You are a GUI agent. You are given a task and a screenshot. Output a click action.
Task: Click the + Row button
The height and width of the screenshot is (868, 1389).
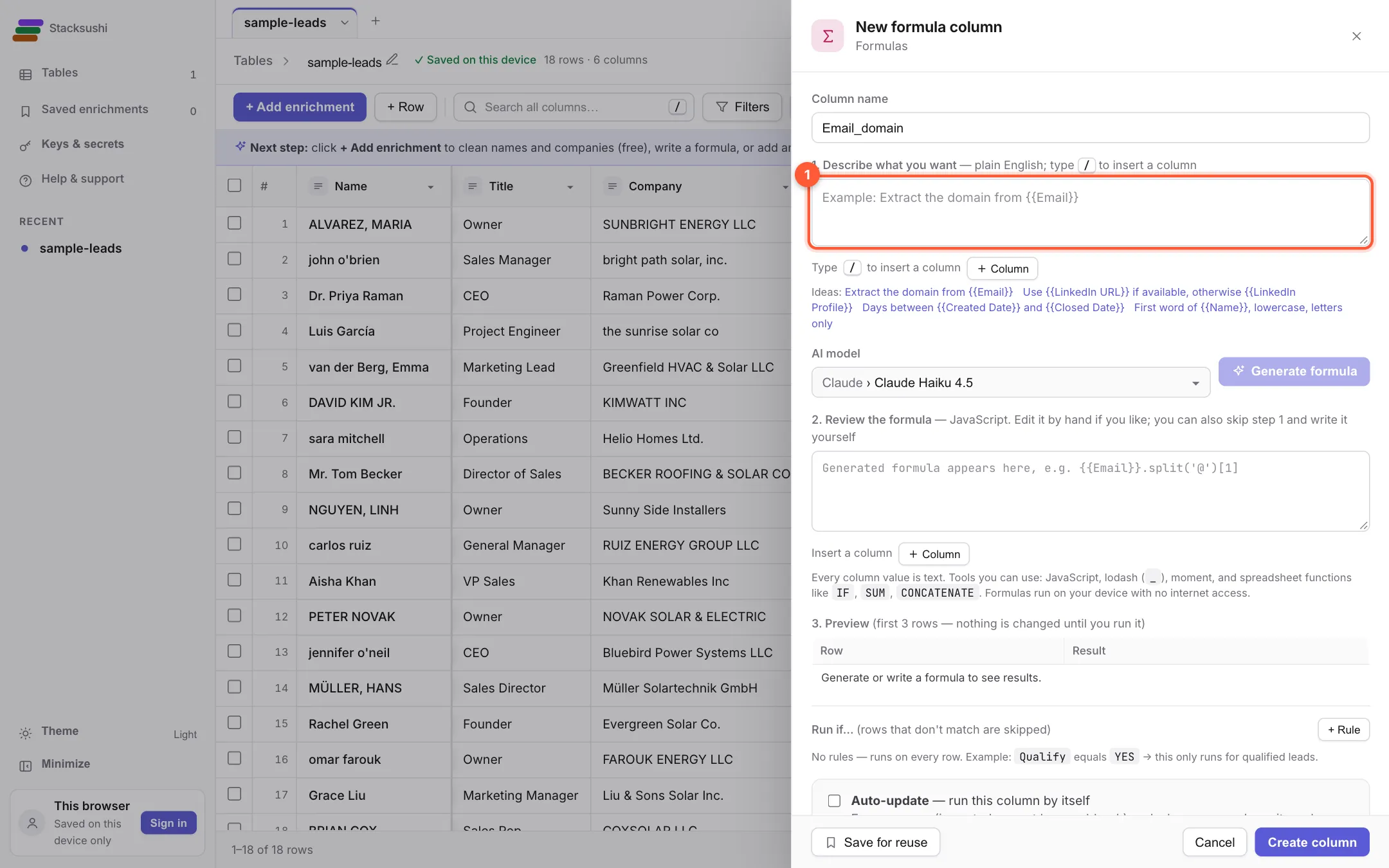pyautogui.click(x=406, y=107)
